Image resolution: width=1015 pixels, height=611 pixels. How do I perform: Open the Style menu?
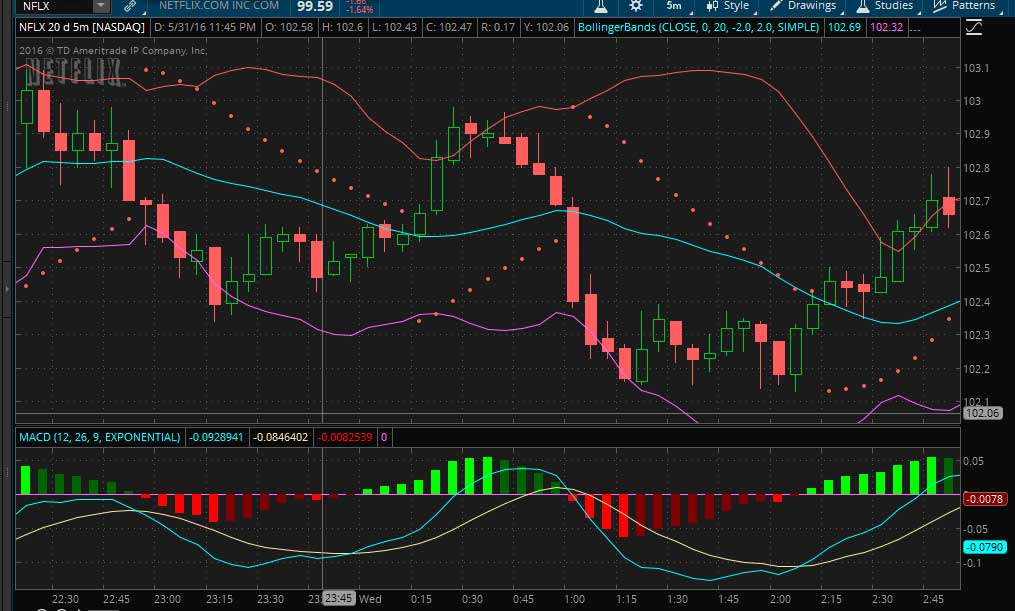731,6
